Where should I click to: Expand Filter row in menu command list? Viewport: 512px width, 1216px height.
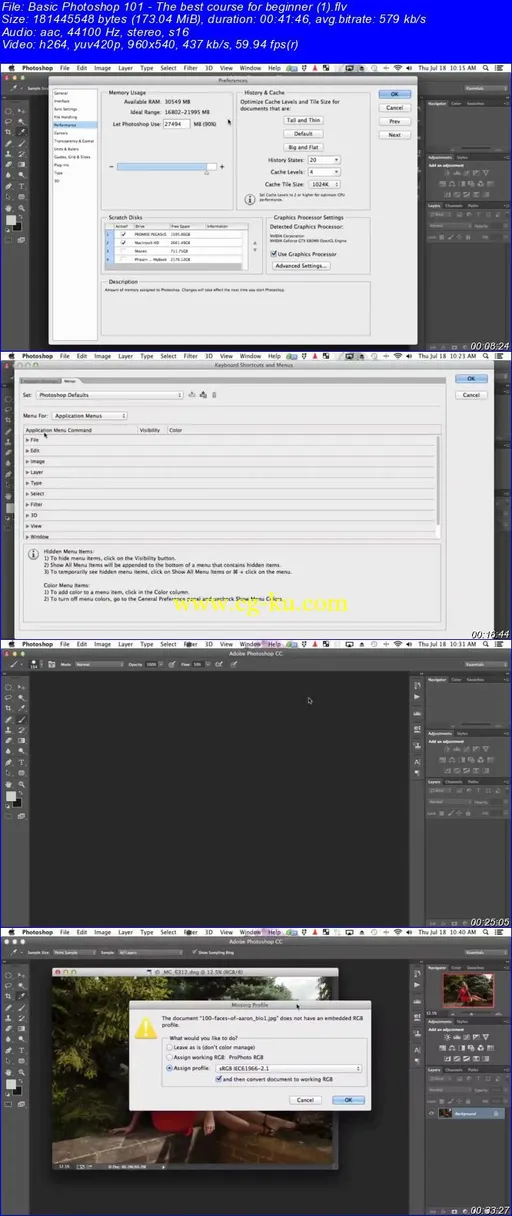(27, 505)
